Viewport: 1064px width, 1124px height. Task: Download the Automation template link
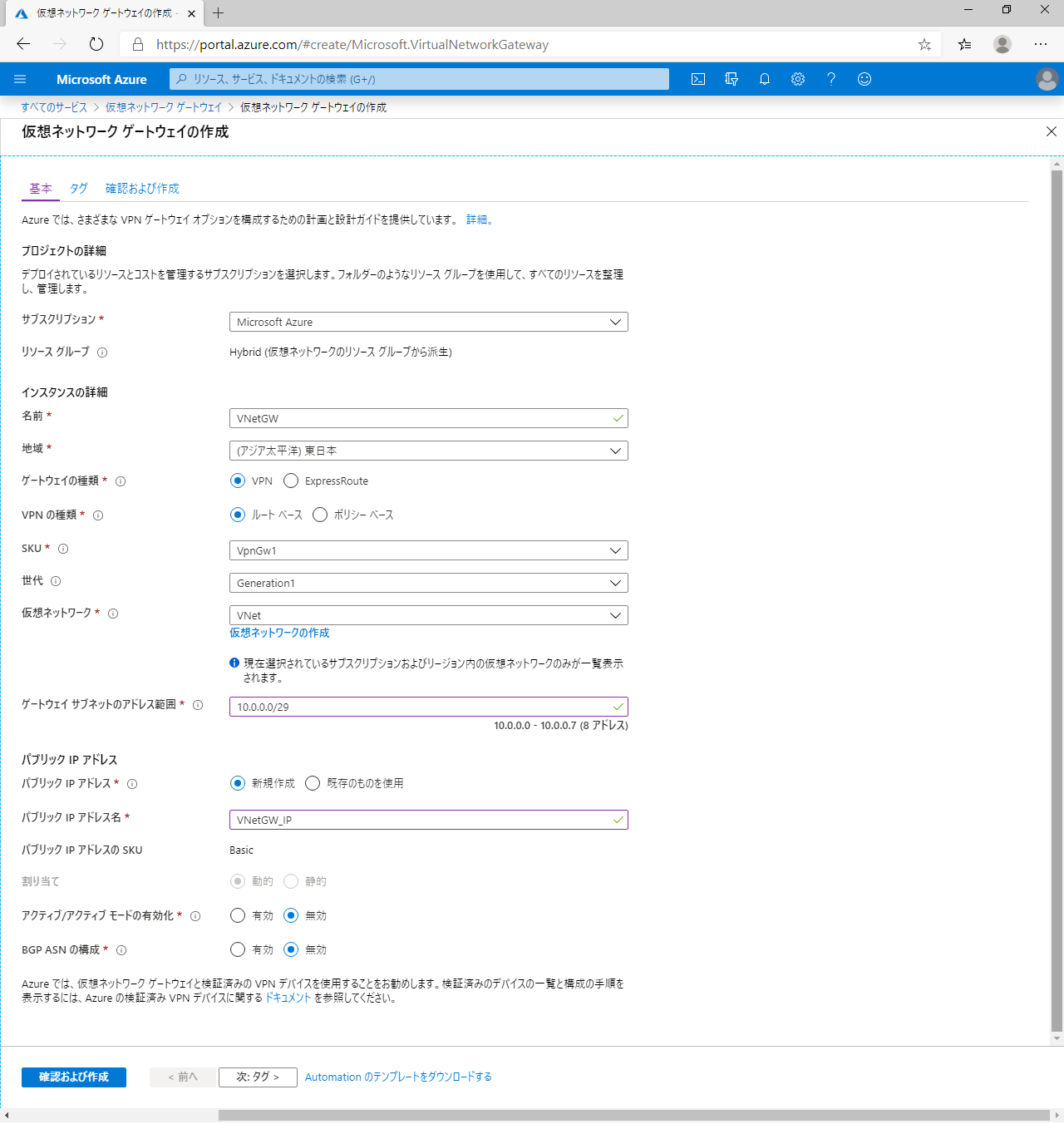click(x=398, y=1077)
